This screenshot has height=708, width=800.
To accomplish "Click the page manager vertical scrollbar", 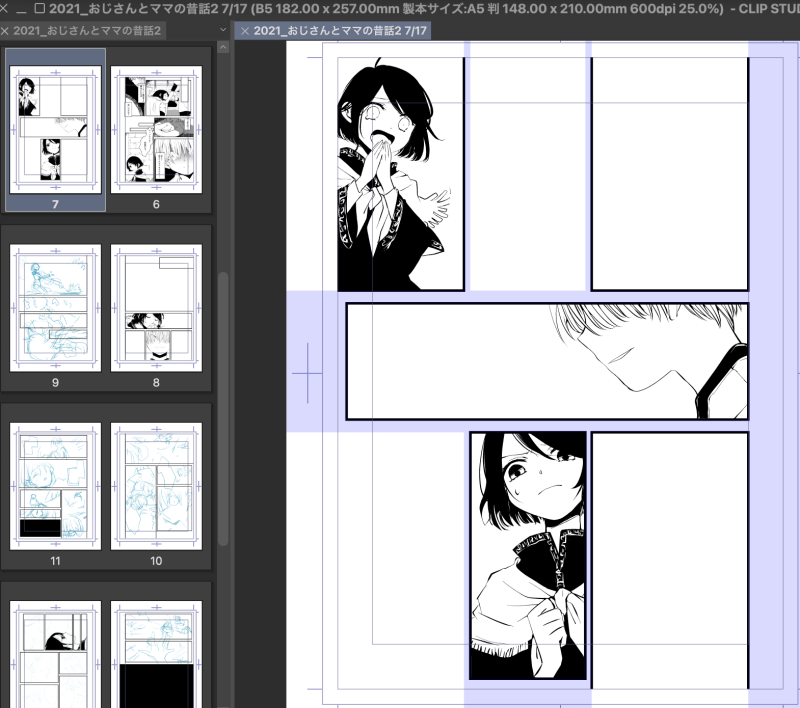I will coord(223,409).
